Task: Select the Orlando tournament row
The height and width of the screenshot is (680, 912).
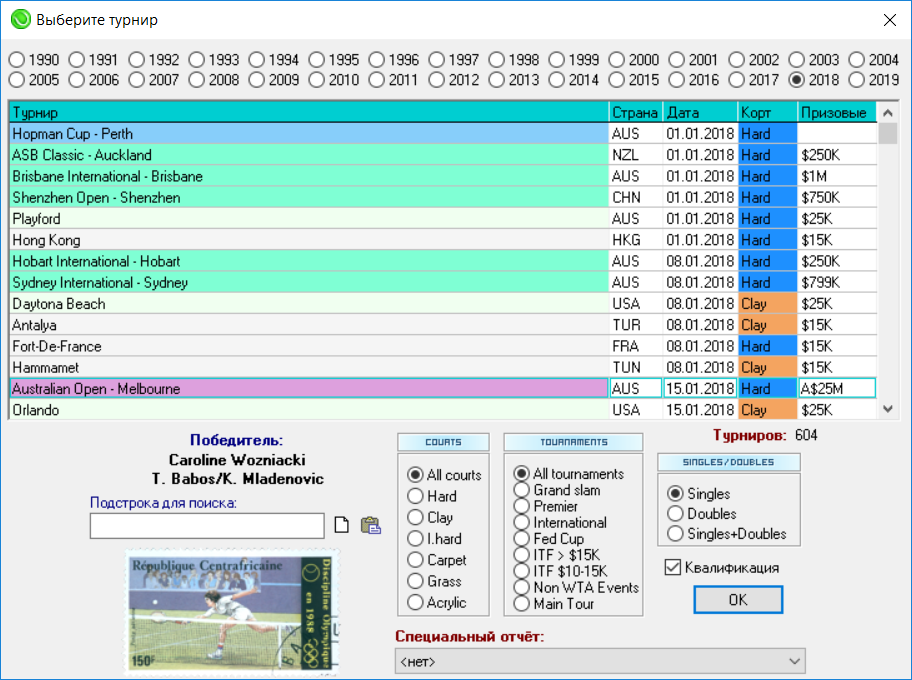Action: pyautogui.click(x=309, y=410)
